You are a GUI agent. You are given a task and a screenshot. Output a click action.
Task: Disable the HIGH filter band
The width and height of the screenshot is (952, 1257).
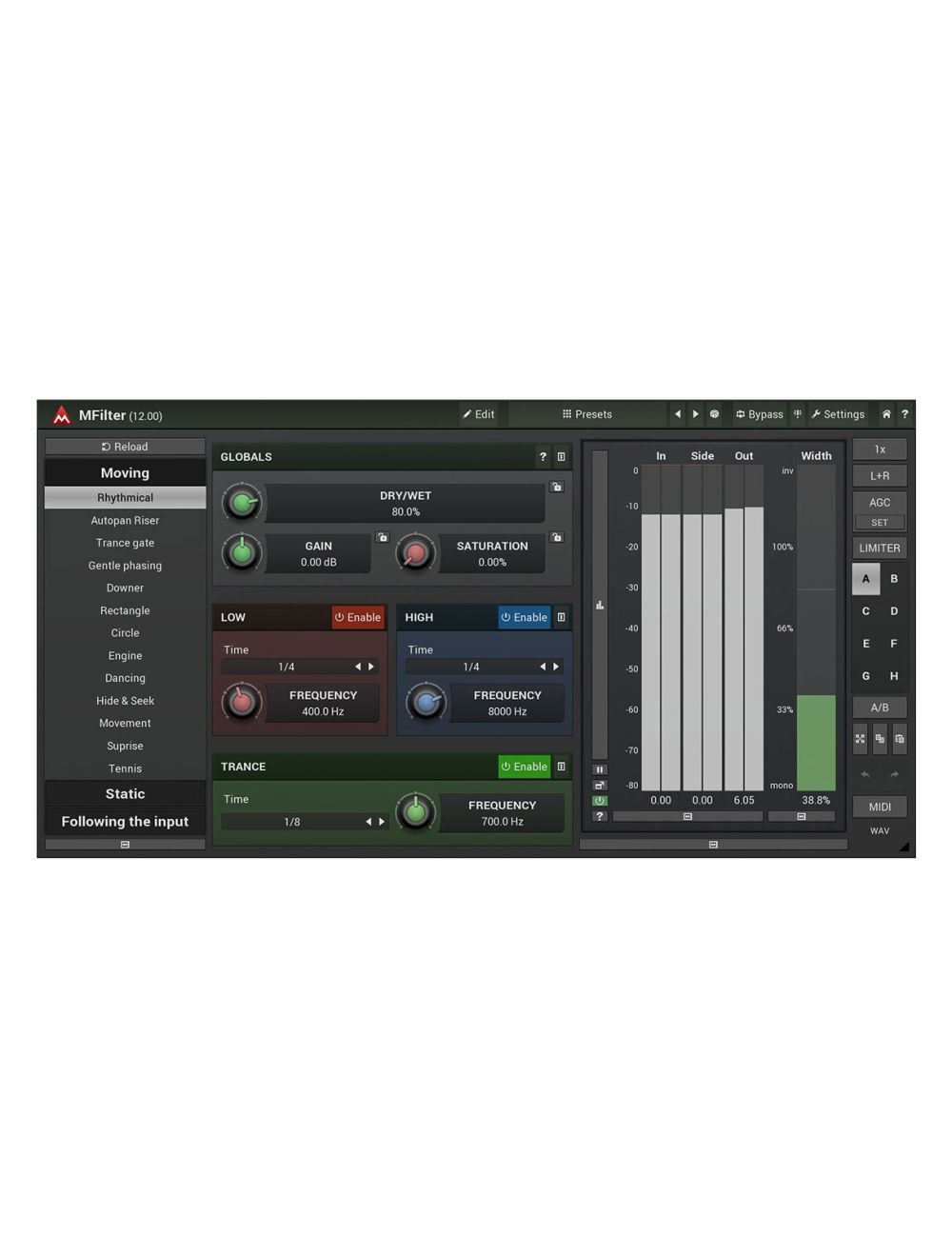click(524, 617)
